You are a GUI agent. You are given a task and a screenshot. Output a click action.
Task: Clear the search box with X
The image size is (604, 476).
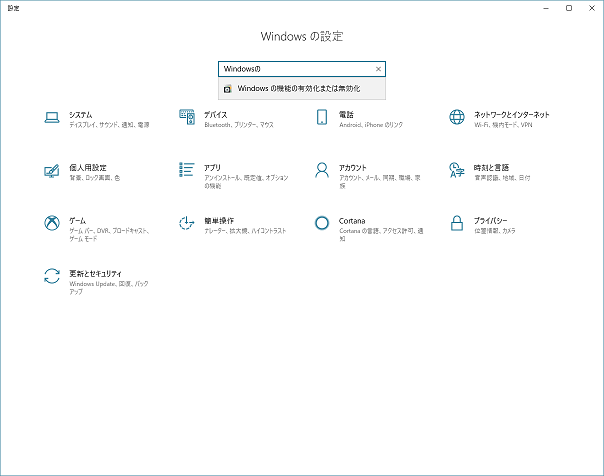pyautogui.click(x=378, y=69)
